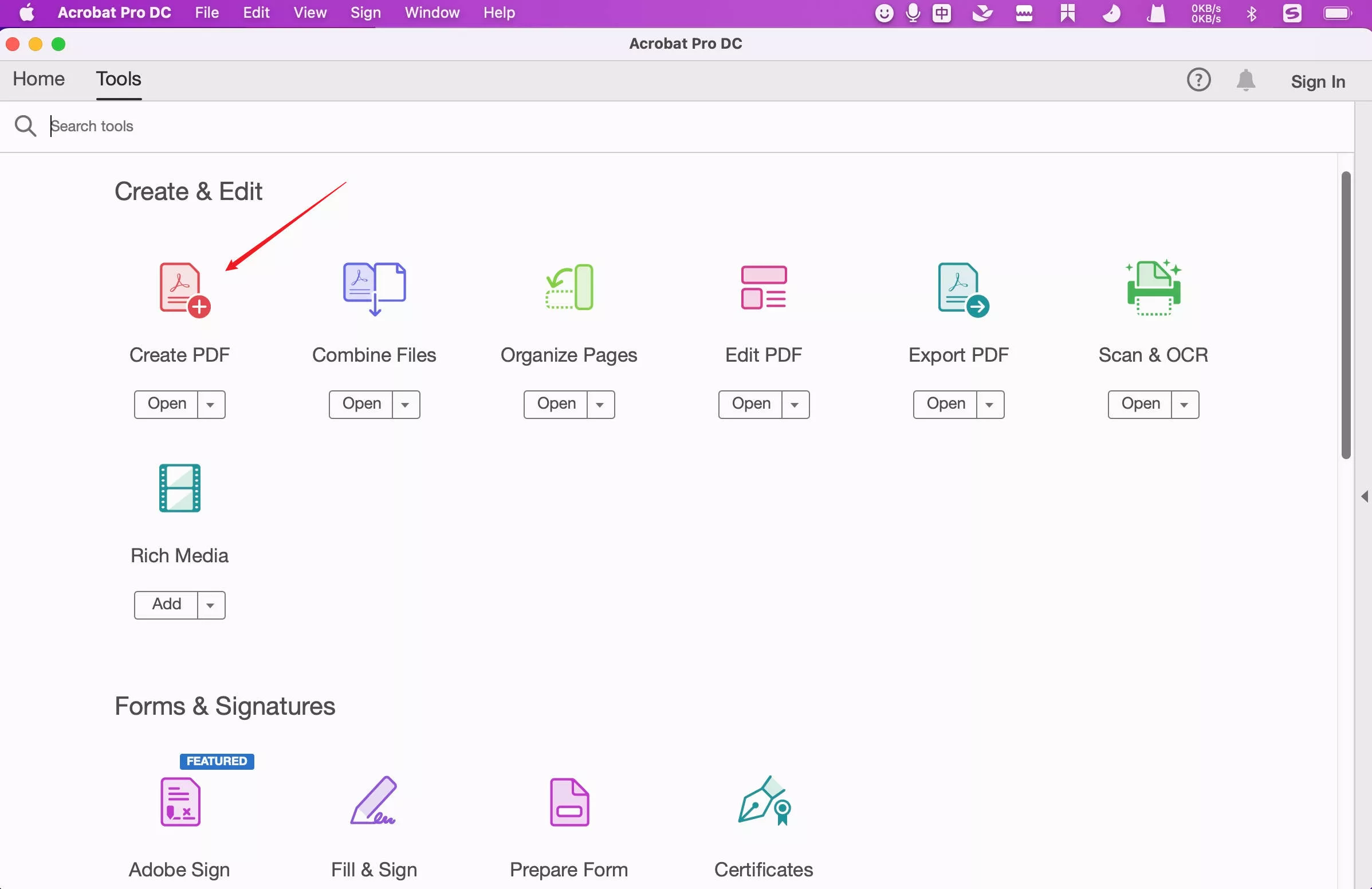Open the Apple menu
The image size is (1372, 889).
26,13
